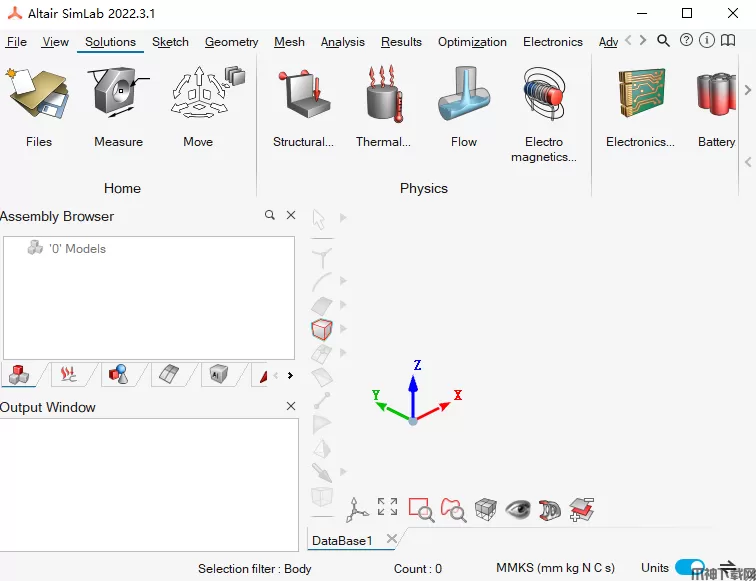Open the Battery solutions icon
The image size is (756, 581).
click(716, 107)
